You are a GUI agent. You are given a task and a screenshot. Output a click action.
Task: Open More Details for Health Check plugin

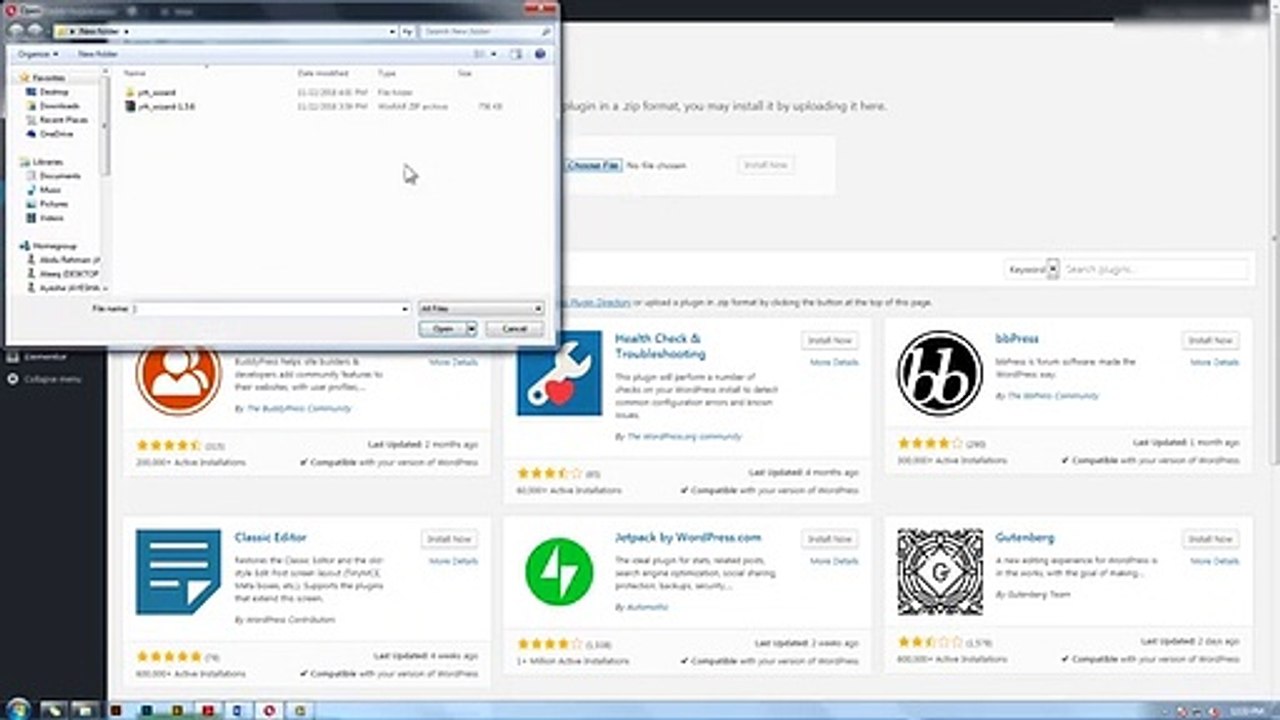pyautogui.click(x=834, y=362)
